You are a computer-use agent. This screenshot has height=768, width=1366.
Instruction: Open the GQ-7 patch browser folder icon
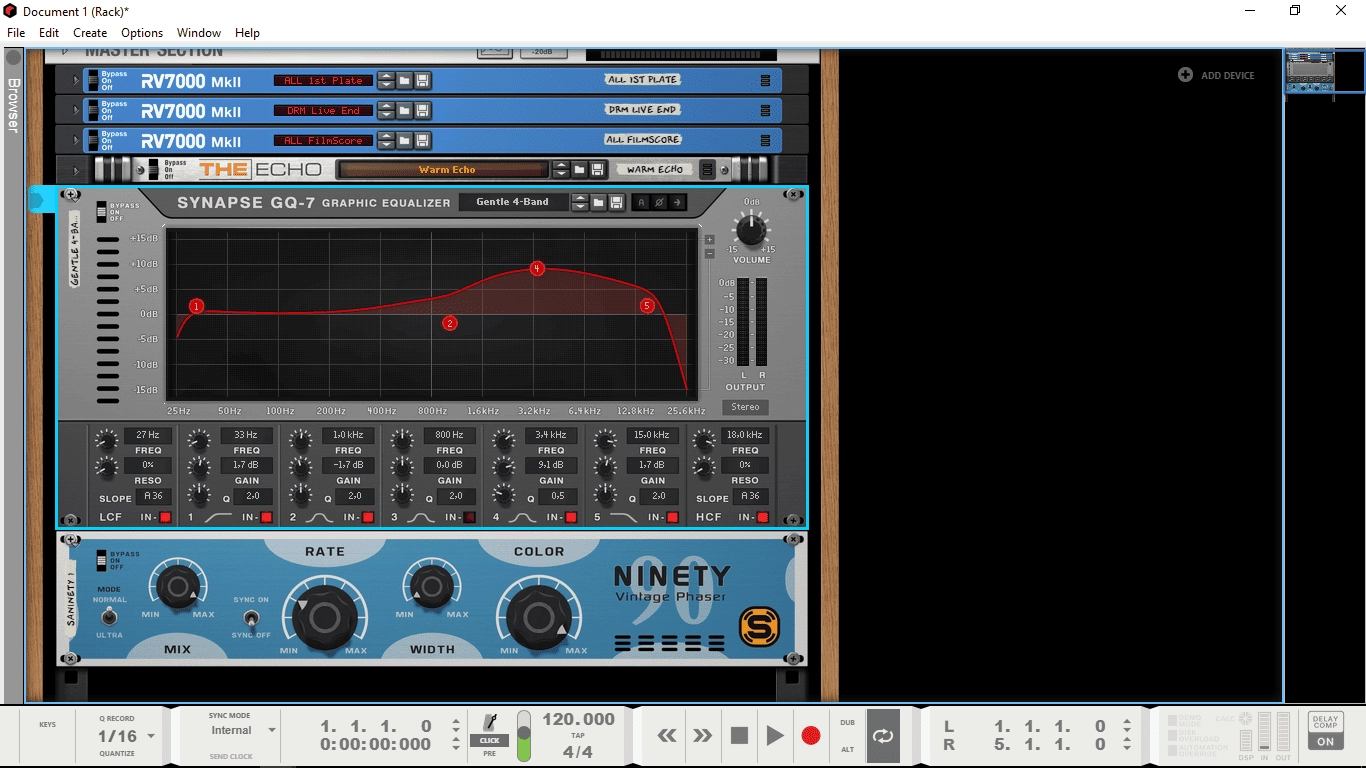[598, 202]
